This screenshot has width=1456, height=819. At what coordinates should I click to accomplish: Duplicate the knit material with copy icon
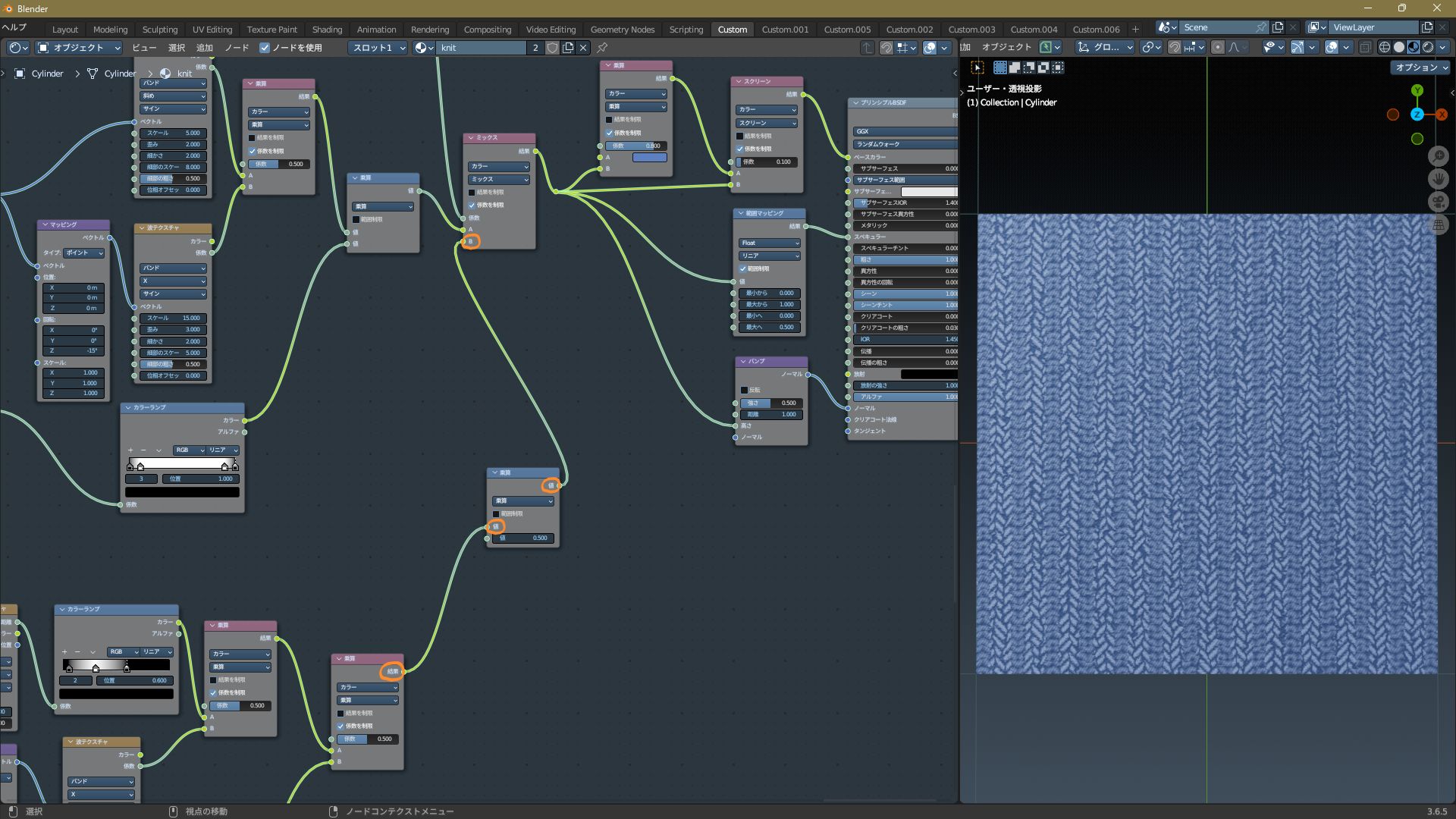568,47
